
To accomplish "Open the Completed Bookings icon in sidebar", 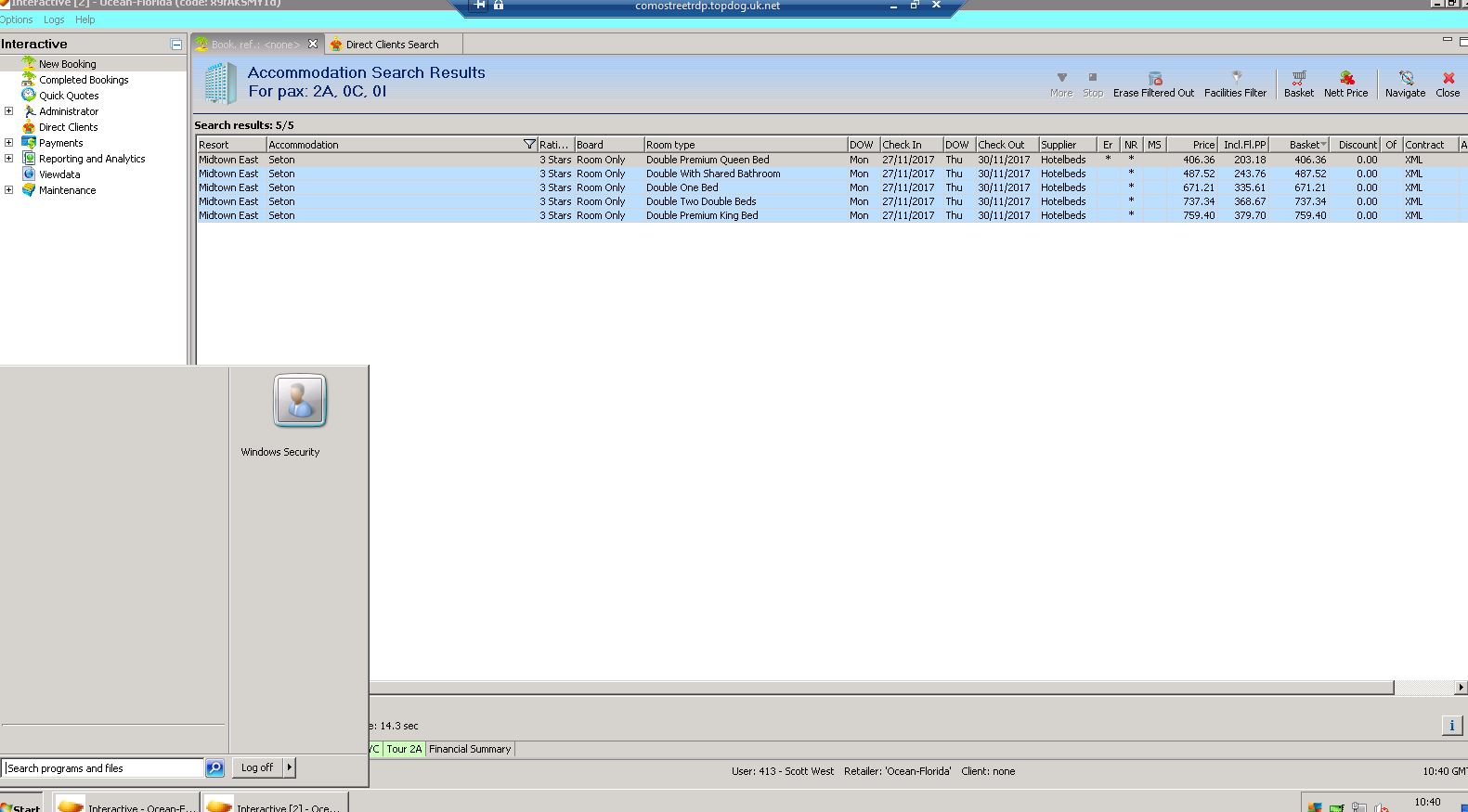I will tap(29, 79).
